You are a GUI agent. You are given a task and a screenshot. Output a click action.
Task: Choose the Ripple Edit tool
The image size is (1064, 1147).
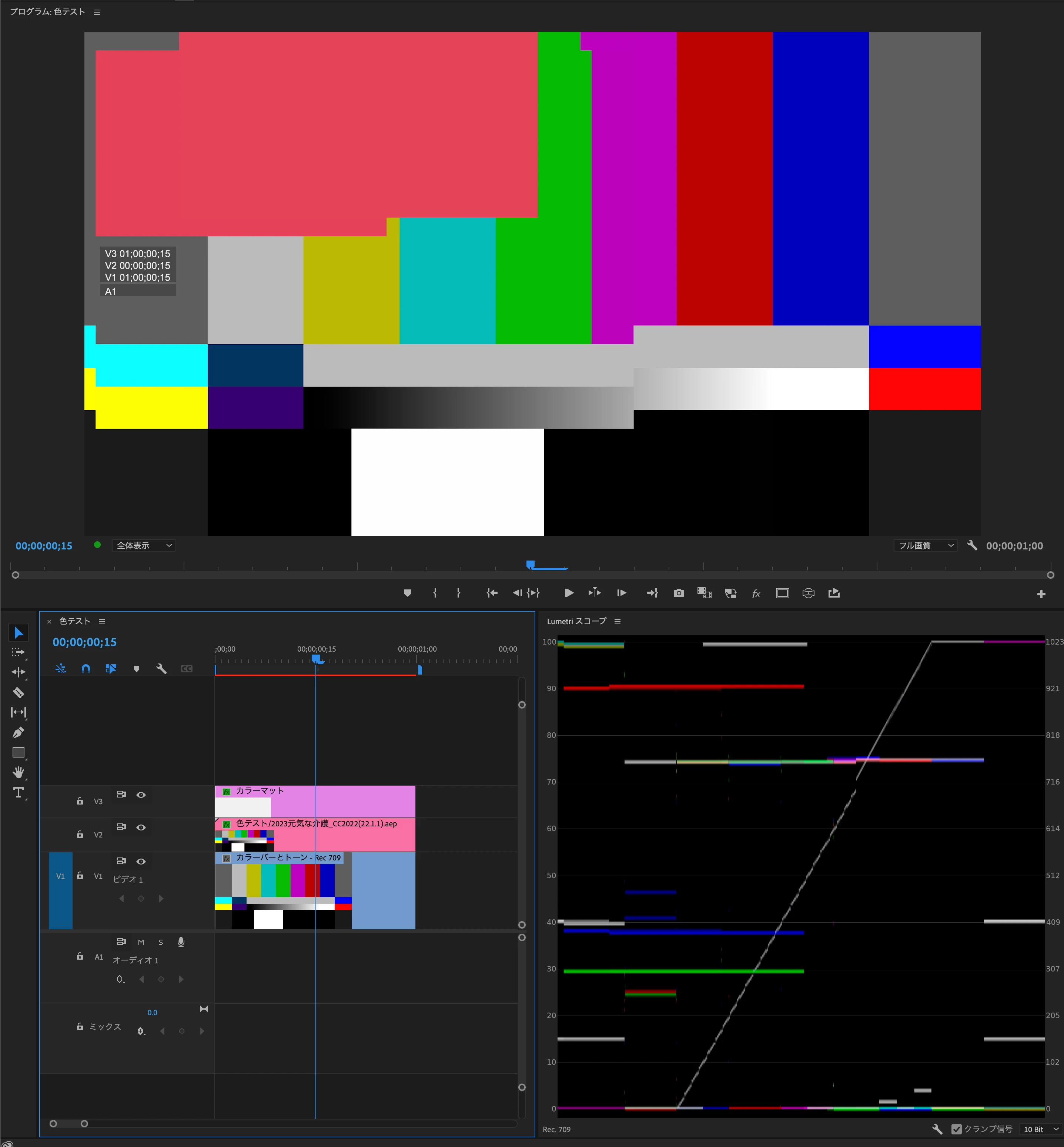tap(18, 672)
